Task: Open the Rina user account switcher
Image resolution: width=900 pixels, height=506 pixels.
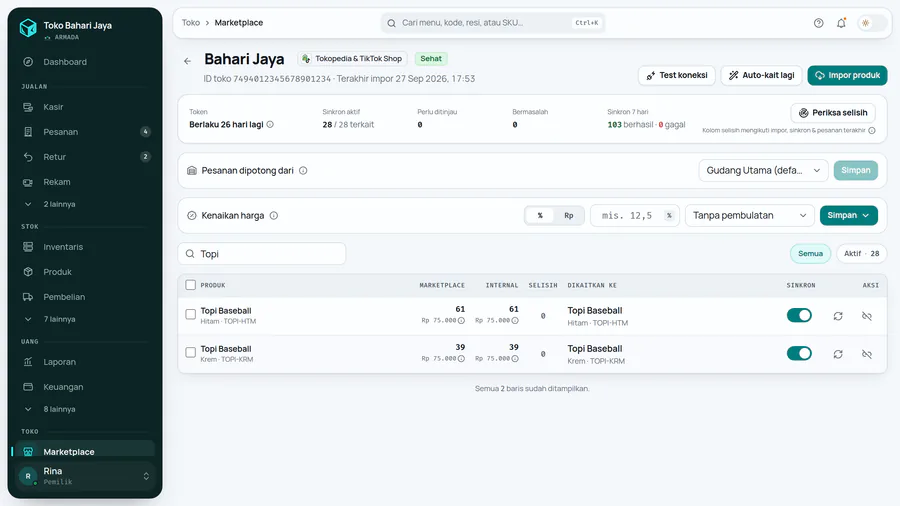Action: pos(85,476)
